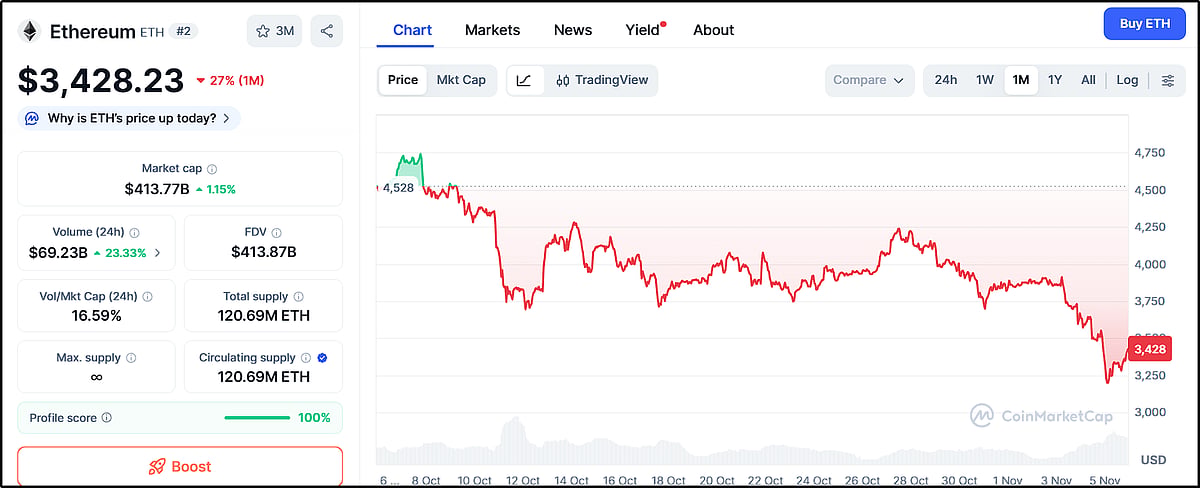Open the Yield tab
The width and height of the screenshot is (1200, 488).
643,30
